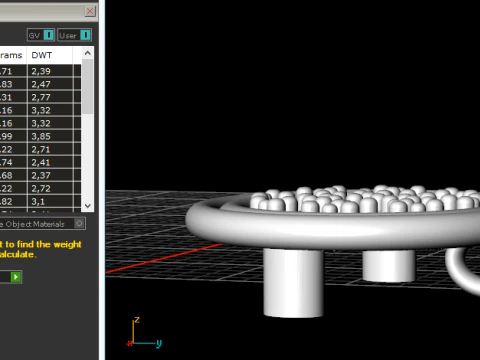Screen dimensions: 480x360
Task: Click the input field beside the green arrow
Action: coord(5,277)
